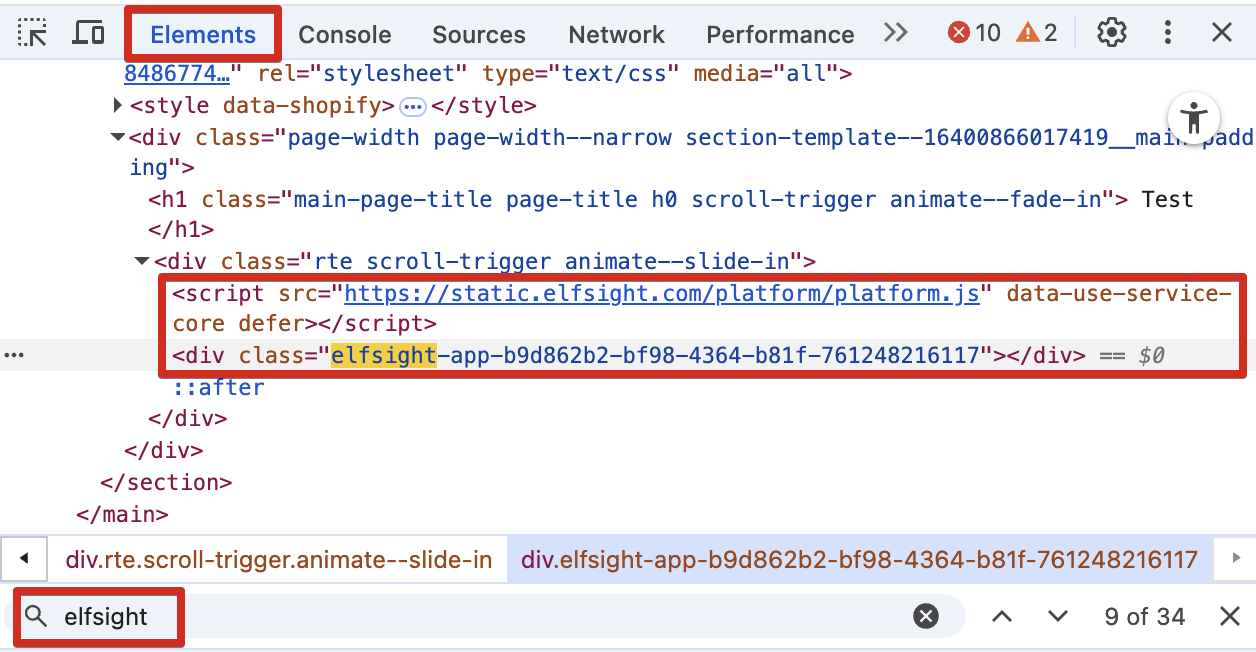Click the closing h1 tag
Image resolution: width=1256 pixels, height=652 pixels.
click(x=181, y=229)
